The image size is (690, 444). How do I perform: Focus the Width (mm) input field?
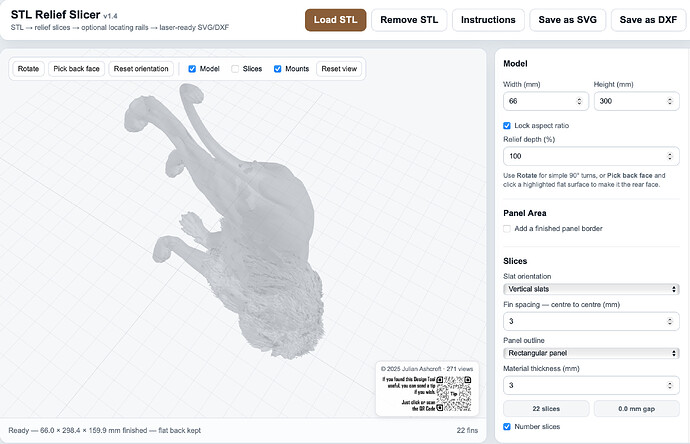tap(546, 101)
